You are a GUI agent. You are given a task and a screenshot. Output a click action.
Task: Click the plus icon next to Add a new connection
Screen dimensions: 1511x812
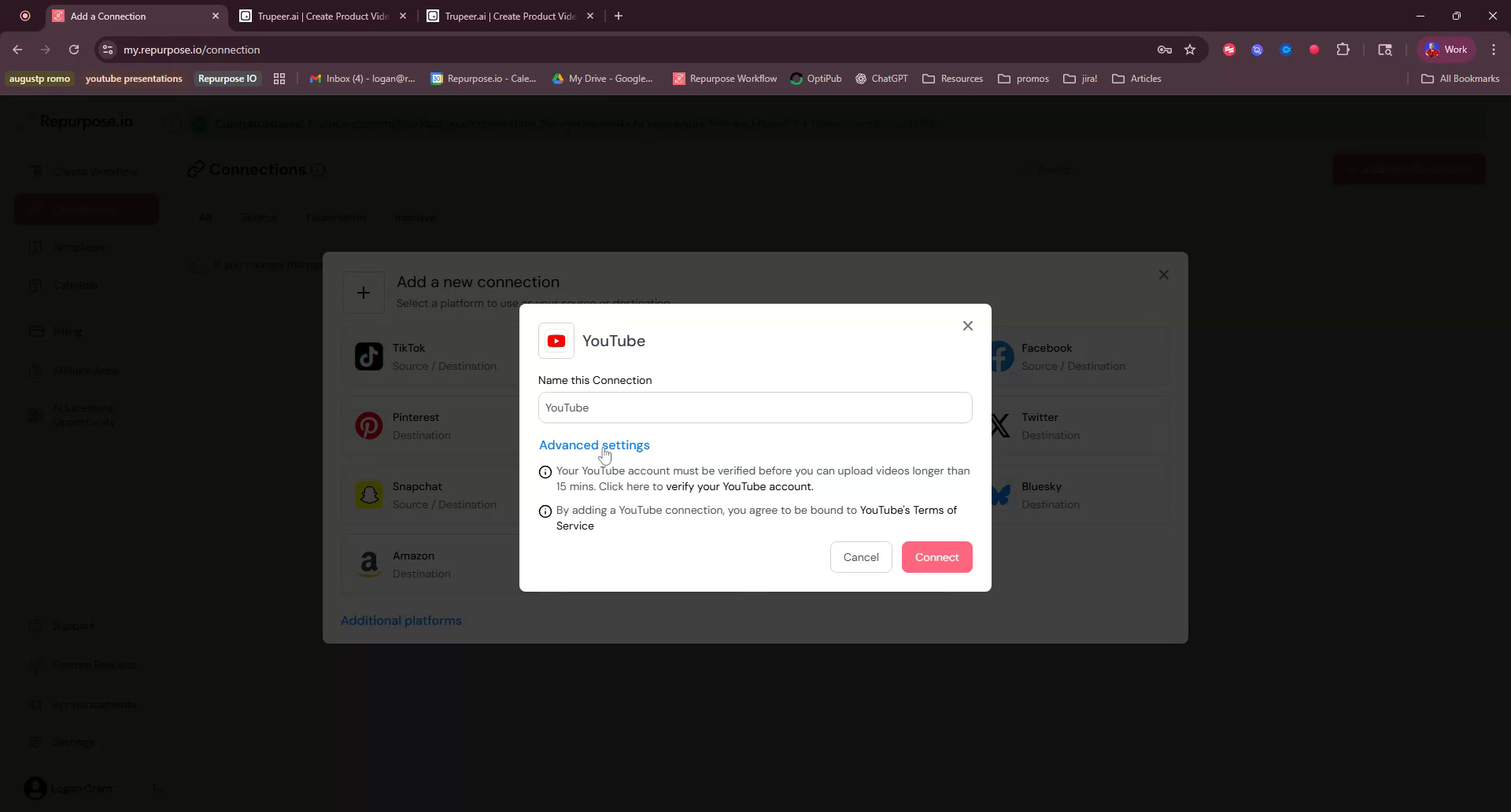point(363,292)
